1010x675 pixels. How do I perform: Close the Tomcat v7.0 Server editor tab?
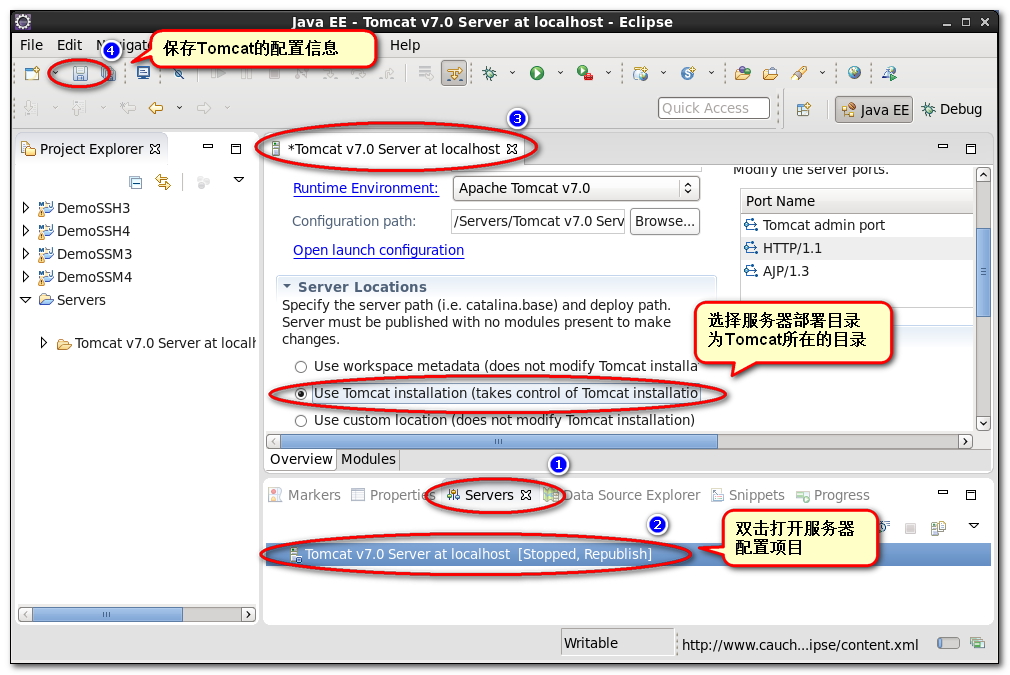[512, 149]
